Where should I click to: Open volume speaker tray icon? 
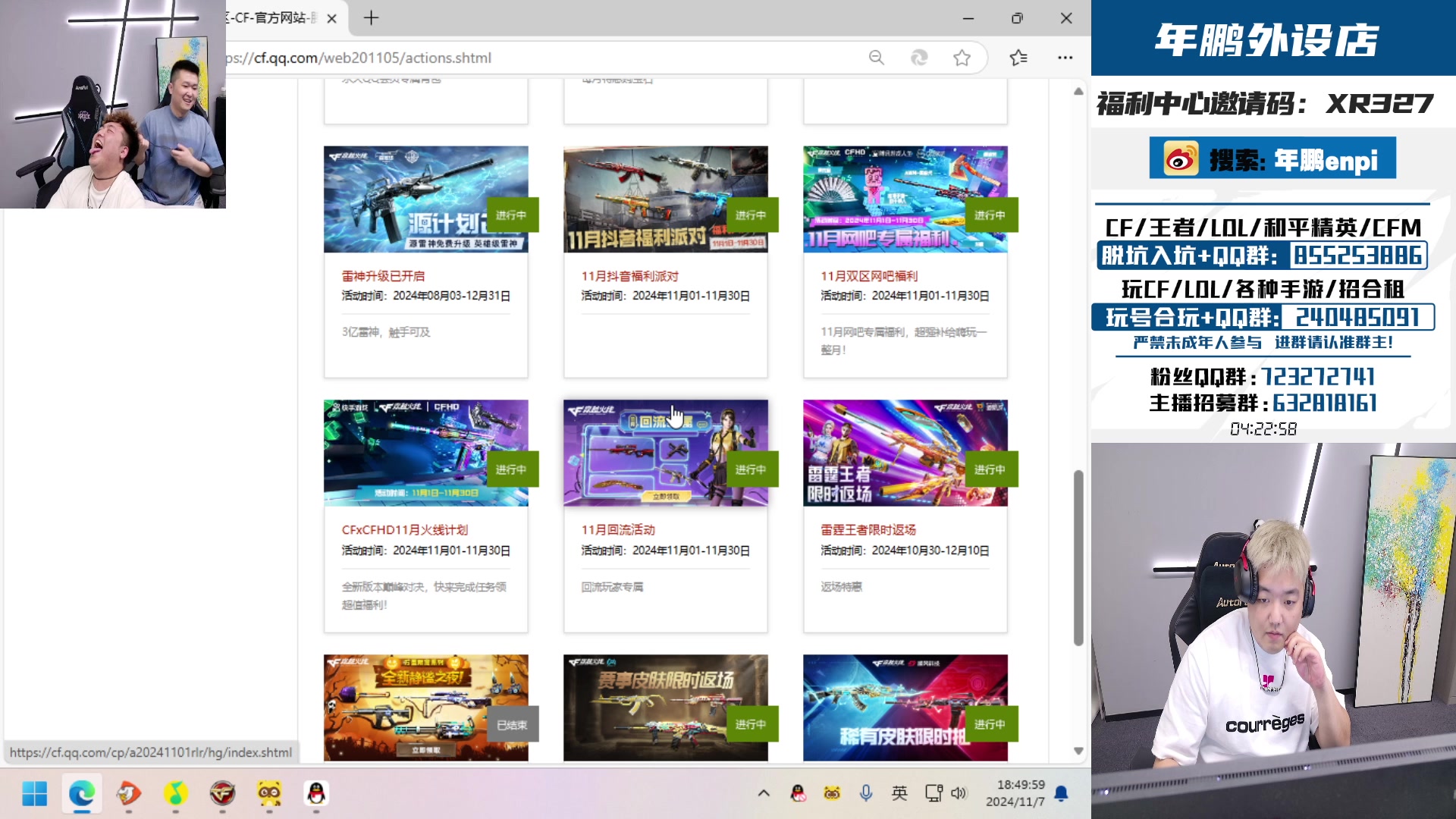(959, 793)
